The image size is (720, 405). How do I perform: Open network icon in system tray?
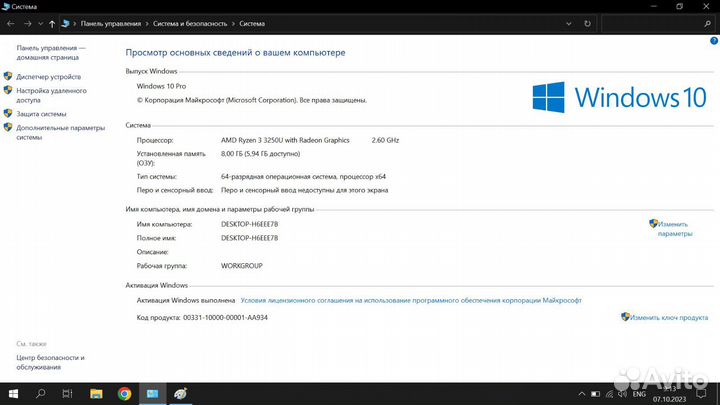(609, 394)
